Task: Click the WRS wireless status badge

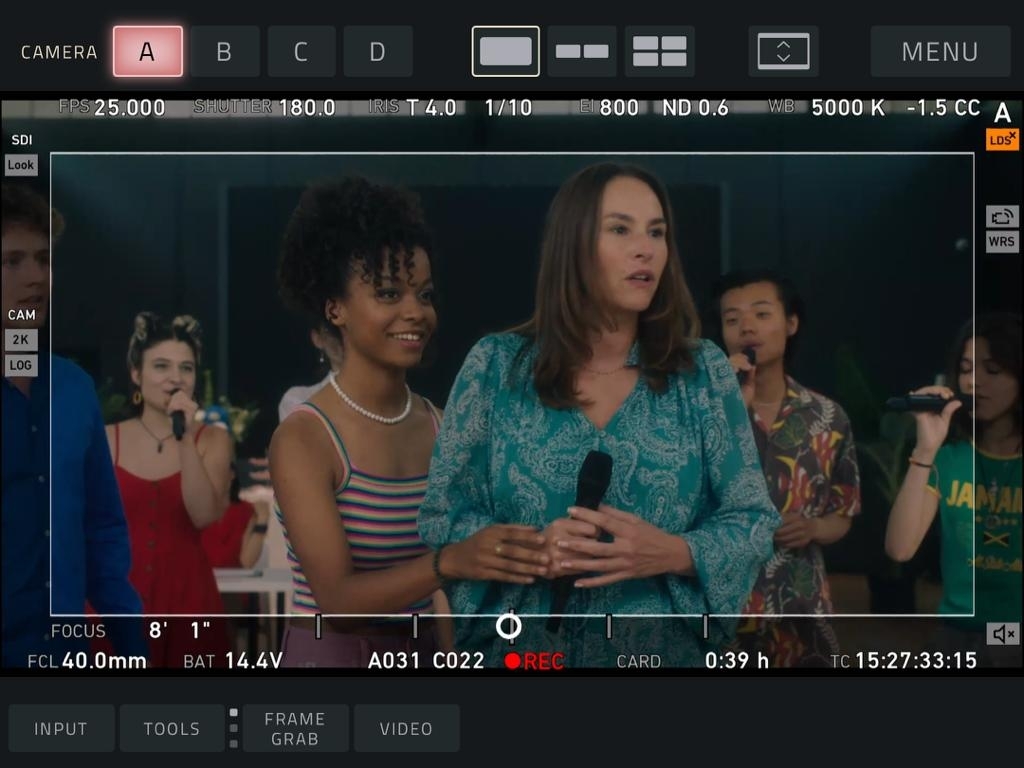Action: pos(1002,242)
